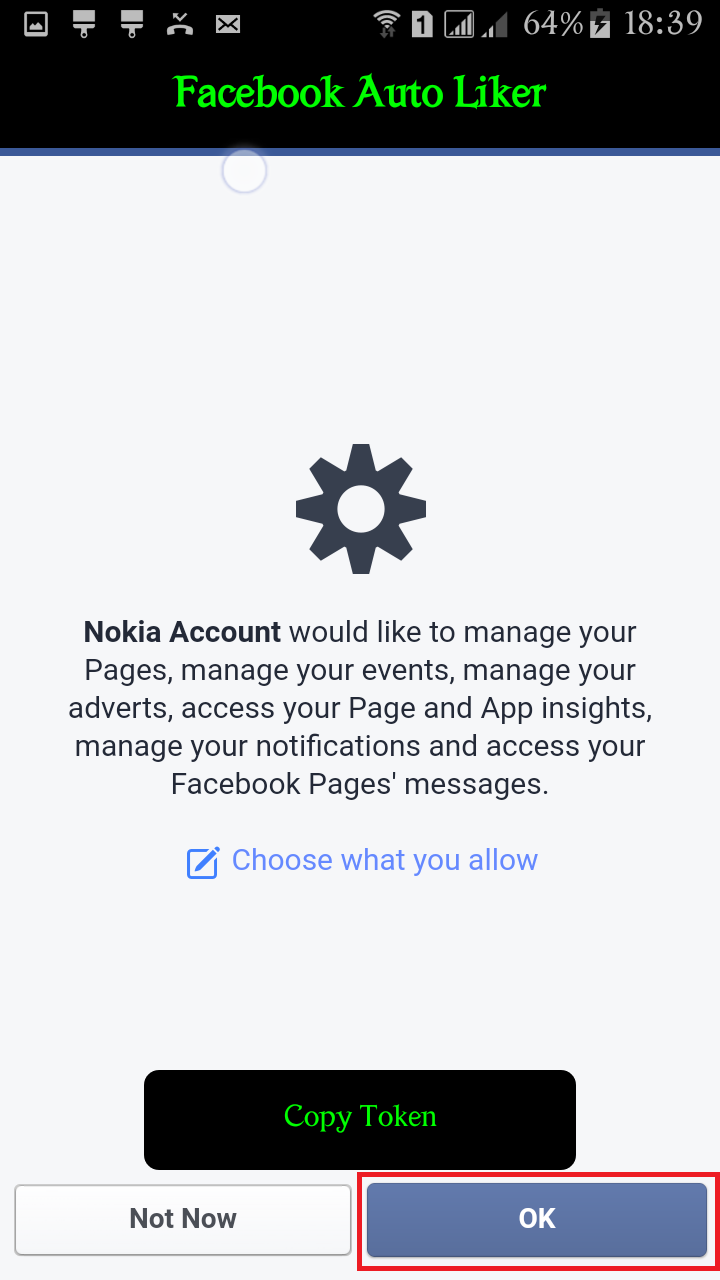Viewport: 720px width, 1280px height.
Task: Dismiss the request with Not Now
Action: click(183, 1218)
